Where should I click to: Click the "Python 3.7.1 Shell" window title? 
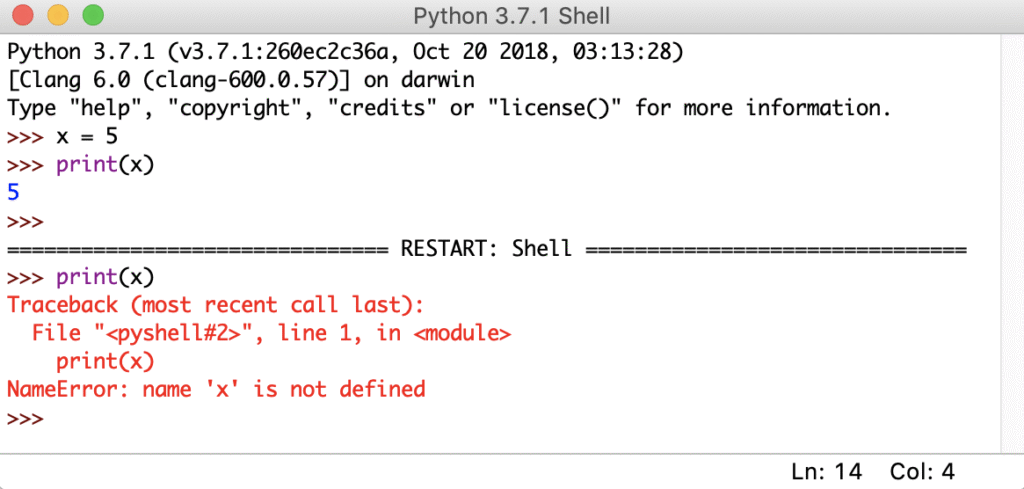511,17
